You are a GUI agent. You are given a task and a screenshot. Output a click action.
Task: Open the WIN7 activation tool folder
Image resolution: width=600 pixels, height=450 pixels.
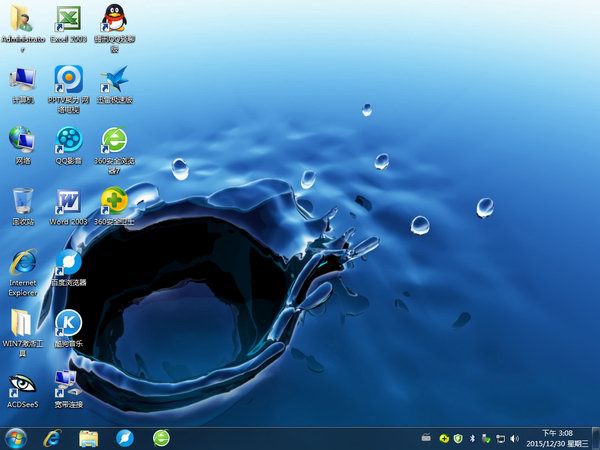[x=22, y=323]
